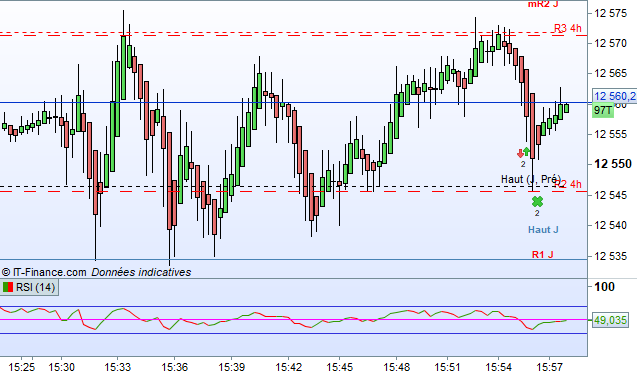Click the RSI scale 100 label
Screen dimensions: 637x374
pyautogui.click(x=604, y=287)
